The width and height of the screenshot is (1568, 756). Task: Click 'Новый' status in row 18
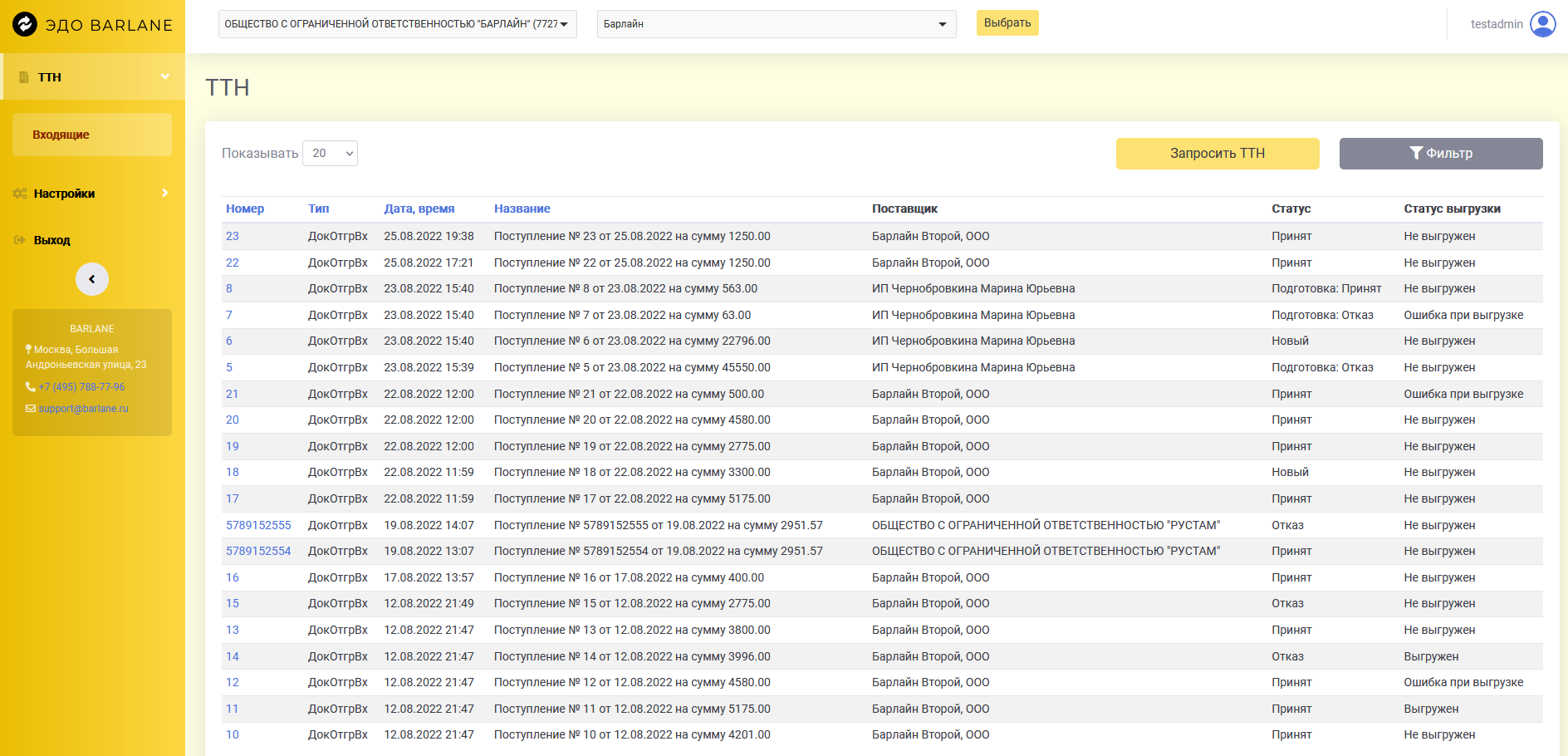1290,472
